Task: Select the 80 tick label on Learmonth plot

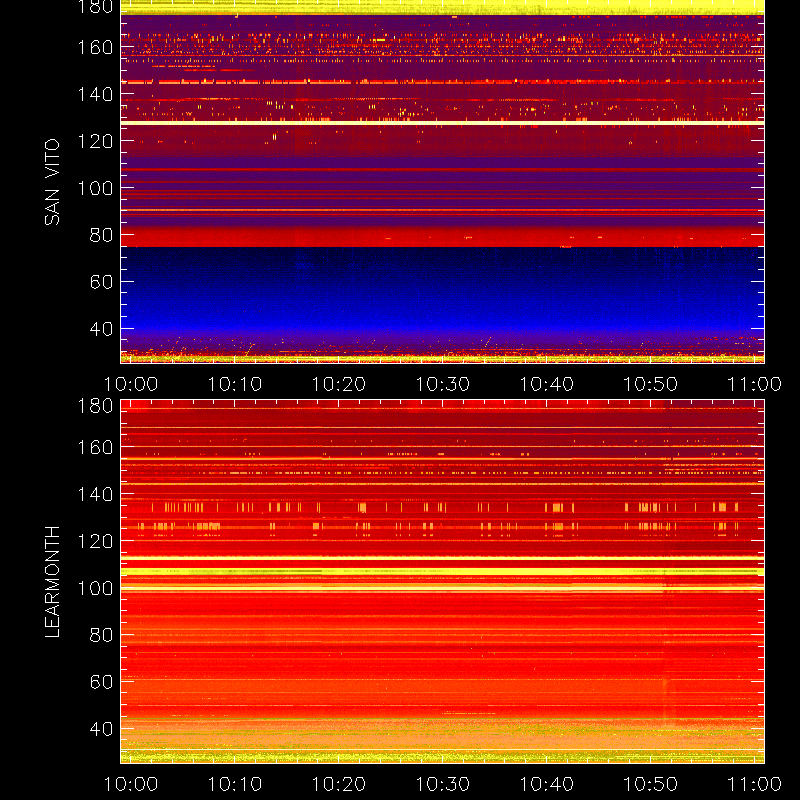Action: (101, 635)
